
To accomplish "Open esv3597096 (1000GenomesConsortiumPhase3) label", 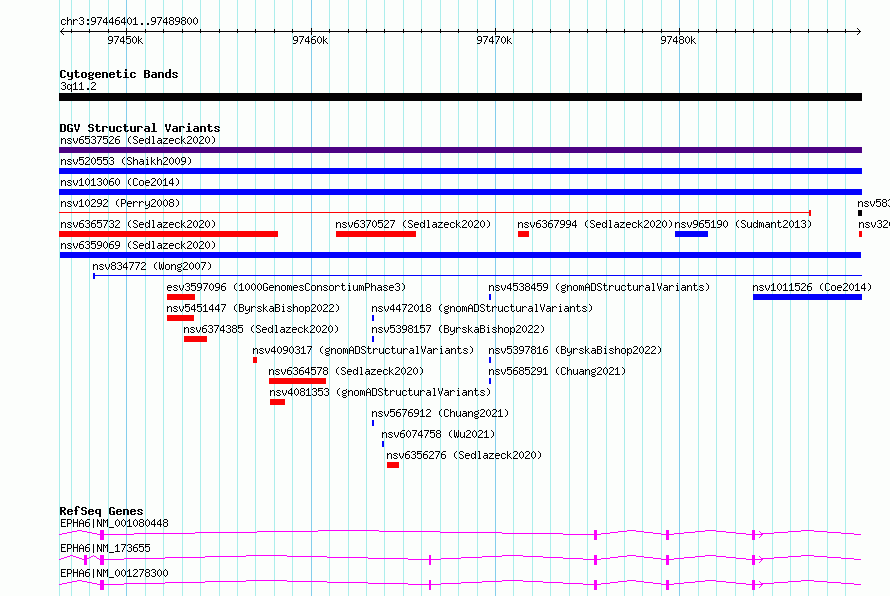I will coord(286,287).
